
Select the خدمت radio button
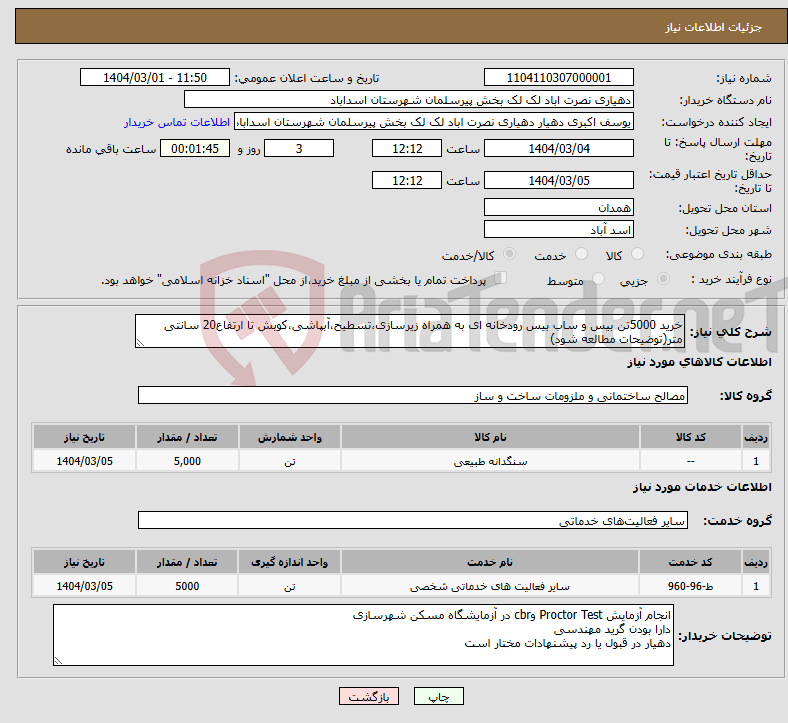pos(581,254)
